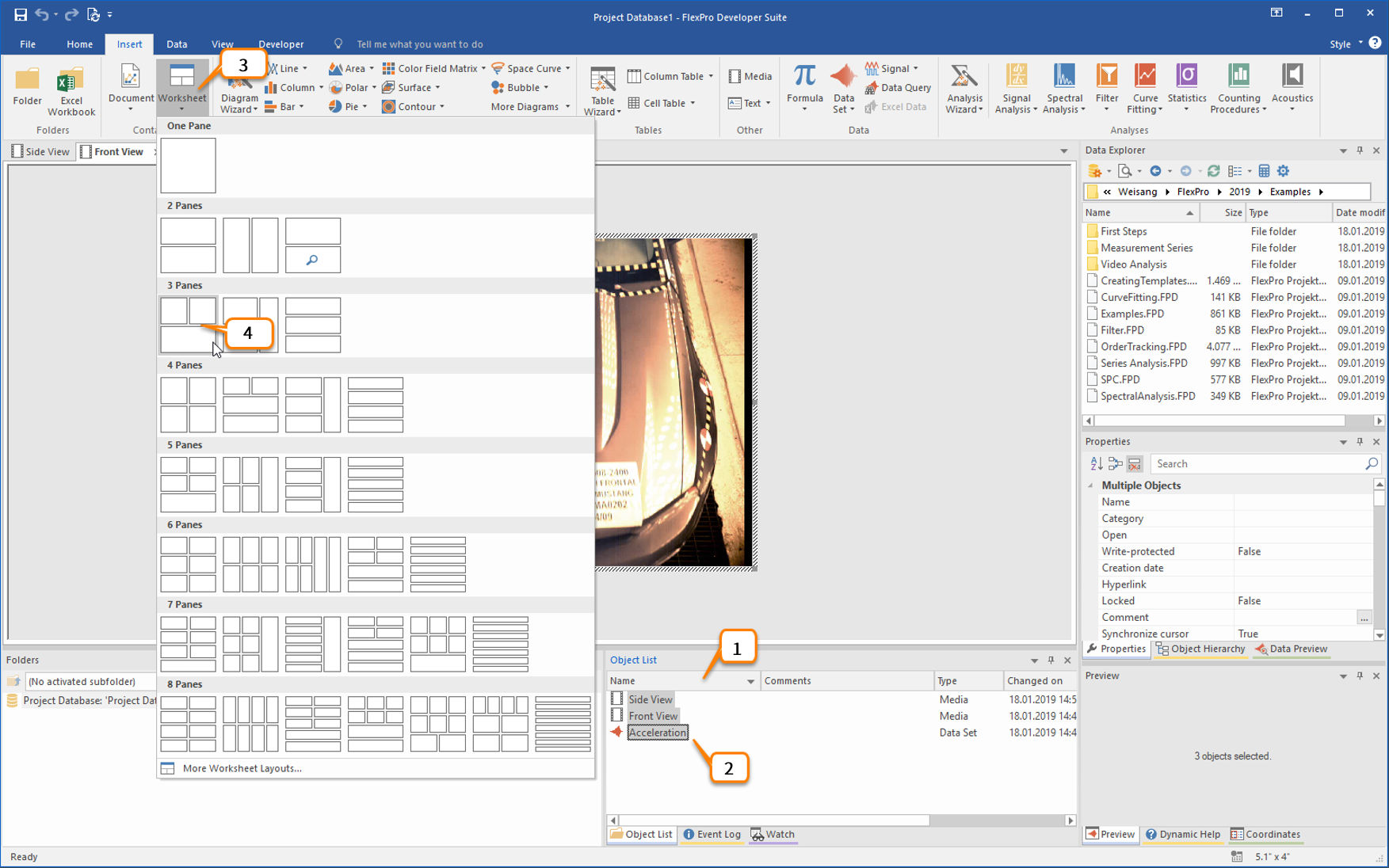Open the Help question mark icon
1389x868 pixels.
(1375, 43)
